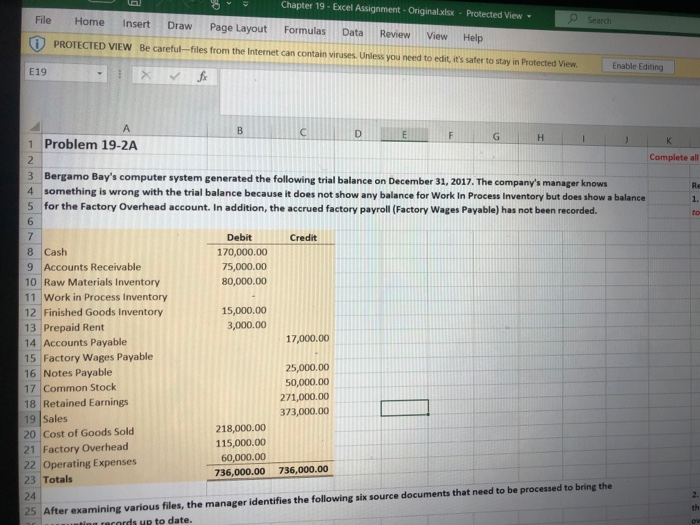Expand the Protected View title dropdown

point(529,16)
